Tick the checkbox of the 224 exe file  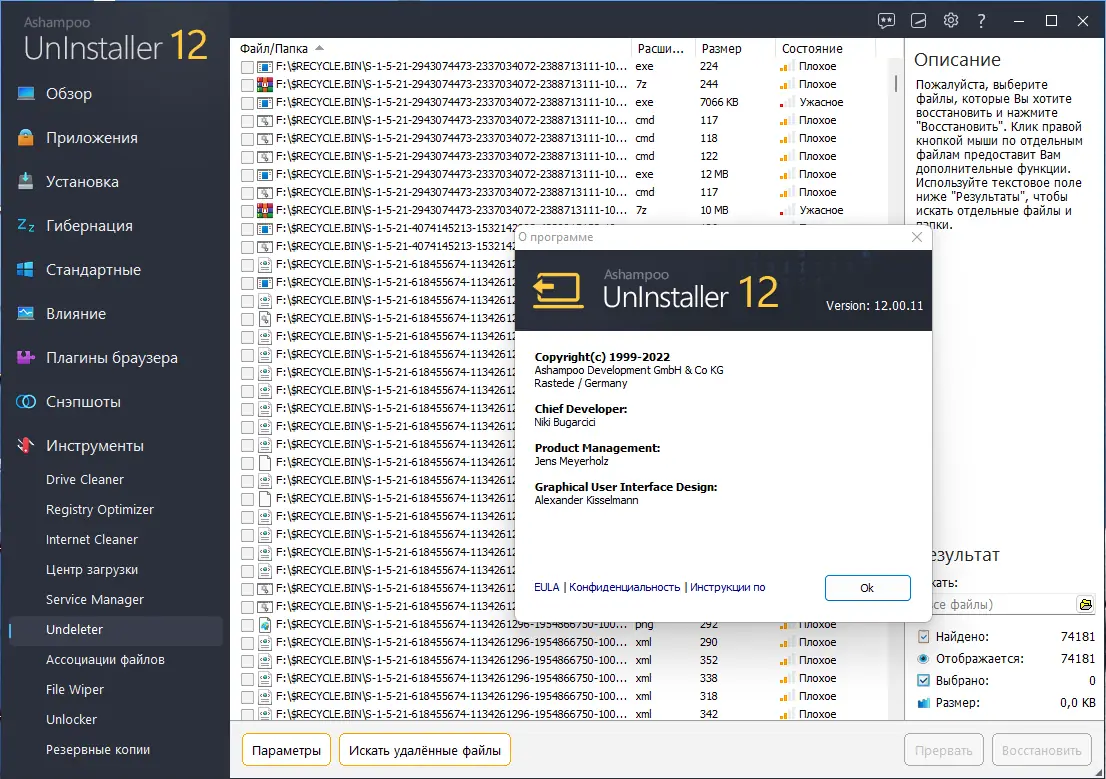click(x=247, y=67)
